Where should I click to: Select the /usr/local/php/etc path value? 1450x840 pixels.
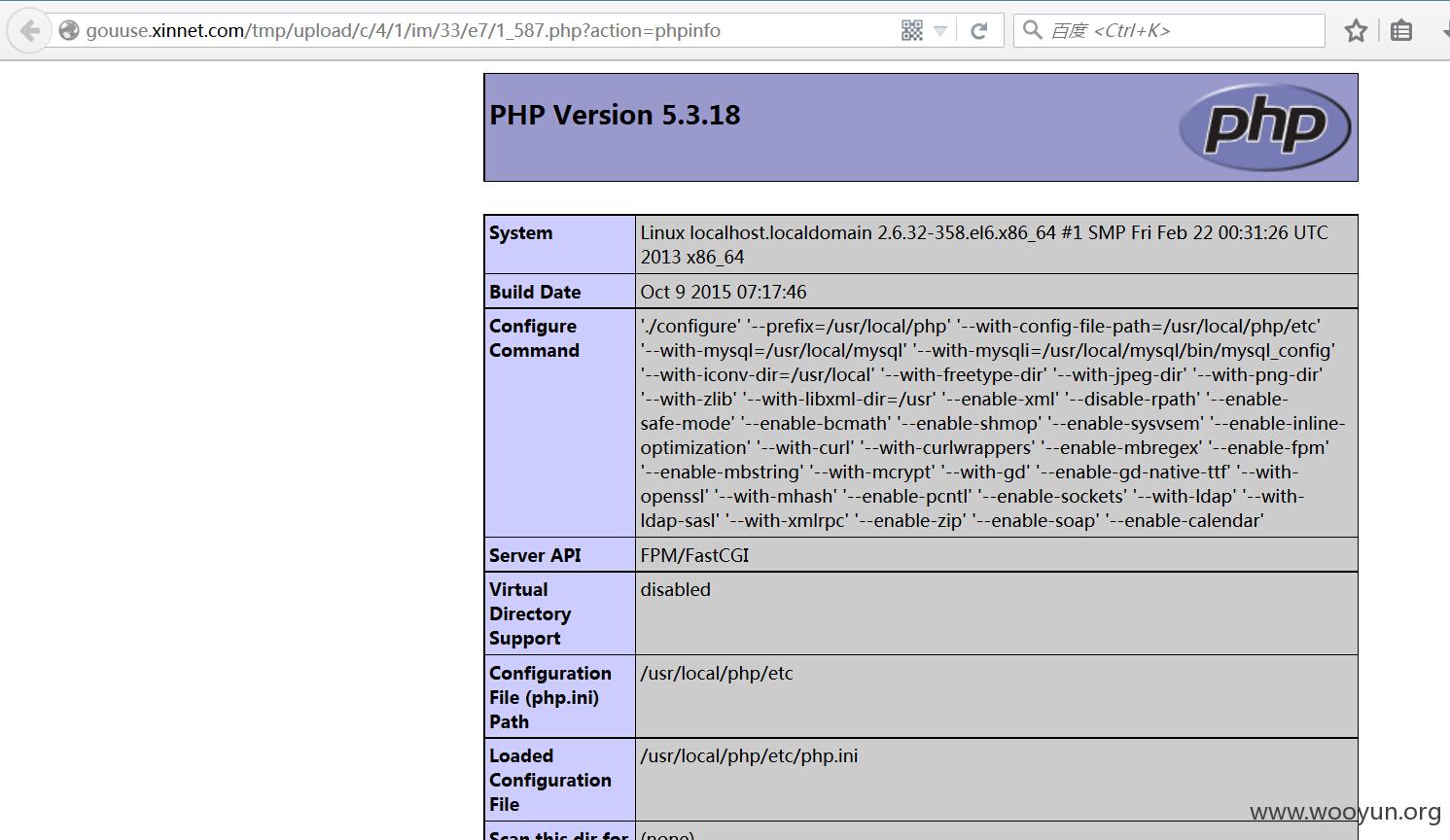point(717,673)
